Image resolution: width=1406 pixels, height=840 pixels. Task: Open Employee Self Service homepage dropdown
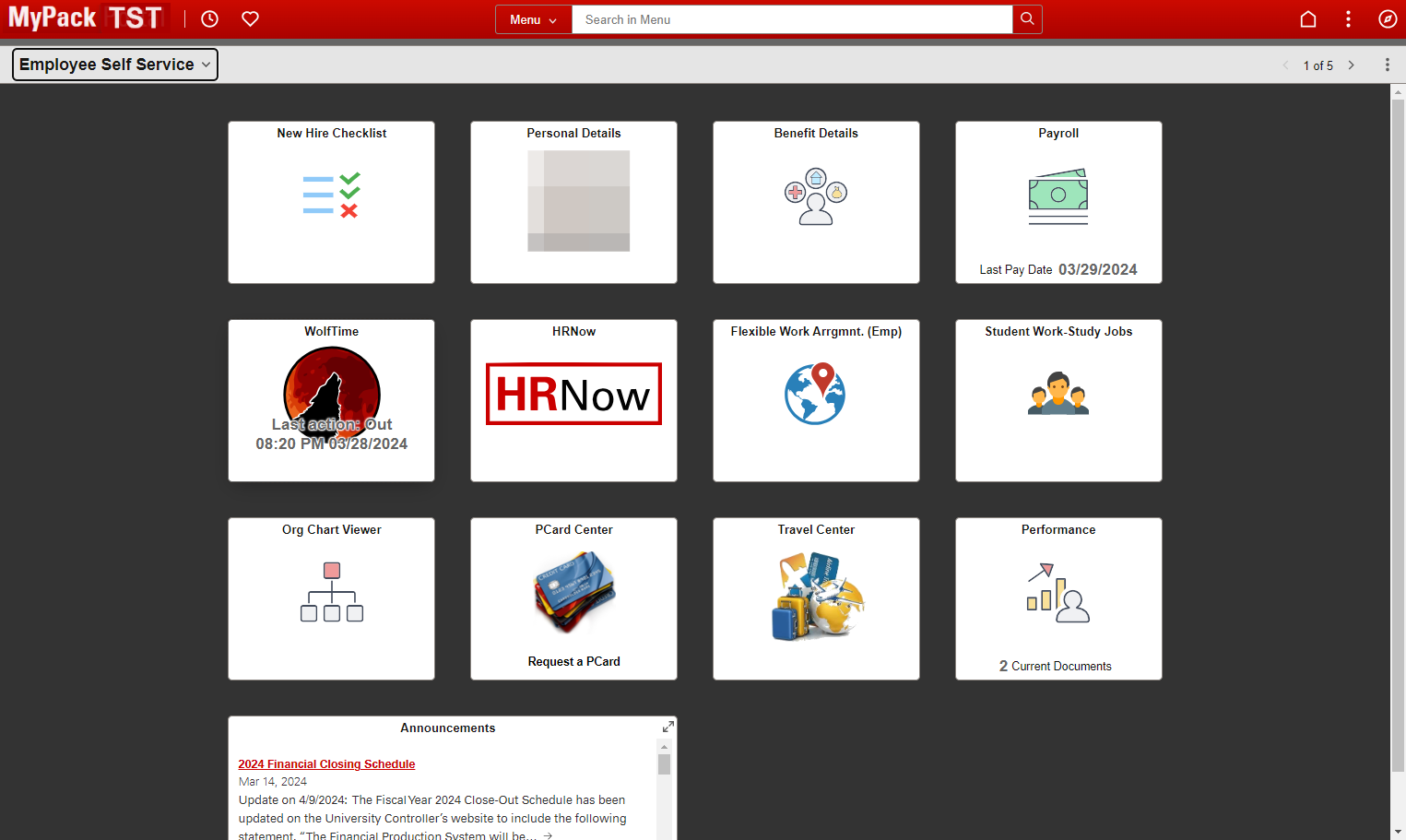[x=115, y=65]
